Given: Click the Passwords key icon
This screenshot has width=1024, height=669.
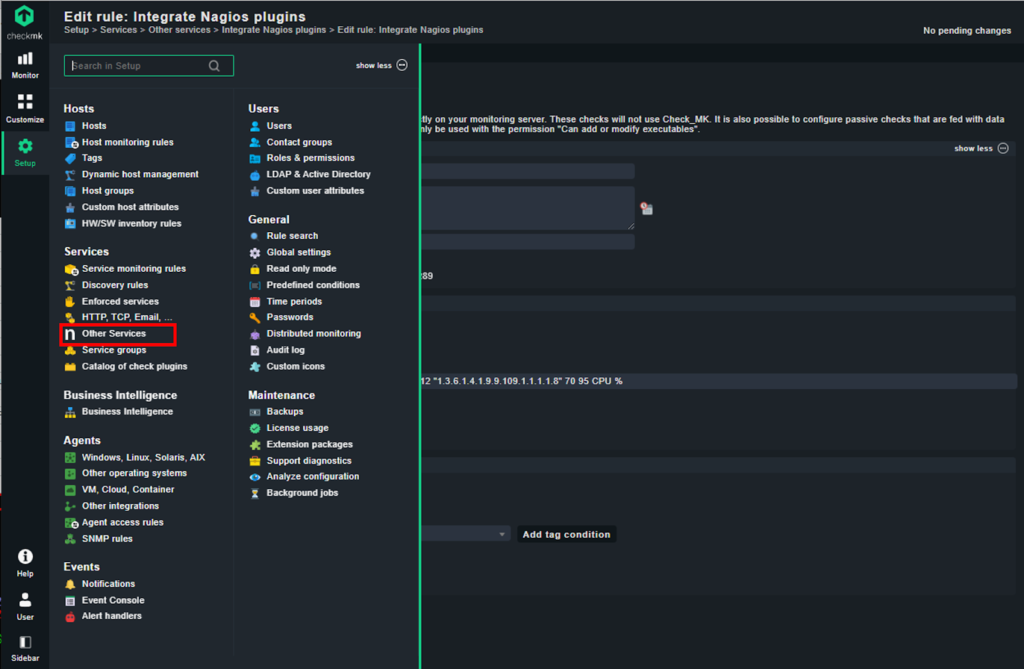Looking at the screenshot, I should (x=255, y=318).
